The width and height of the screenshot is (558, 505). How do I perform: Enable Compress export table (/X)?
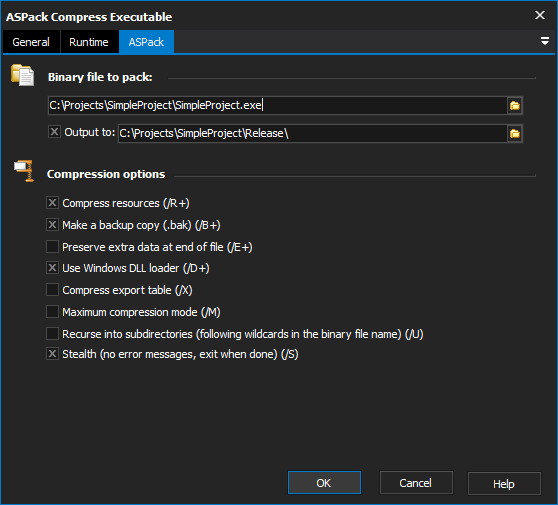pyautogui.click(x=52, y=290)
